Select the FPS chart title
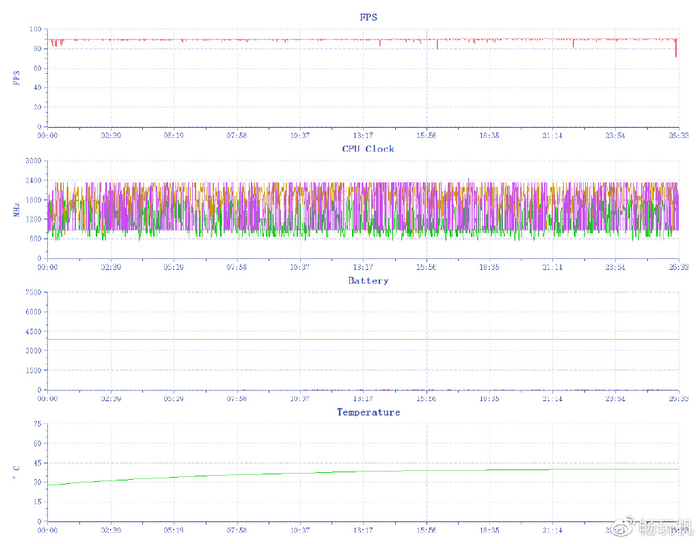700x544 pixels. (x=368, y=17)
